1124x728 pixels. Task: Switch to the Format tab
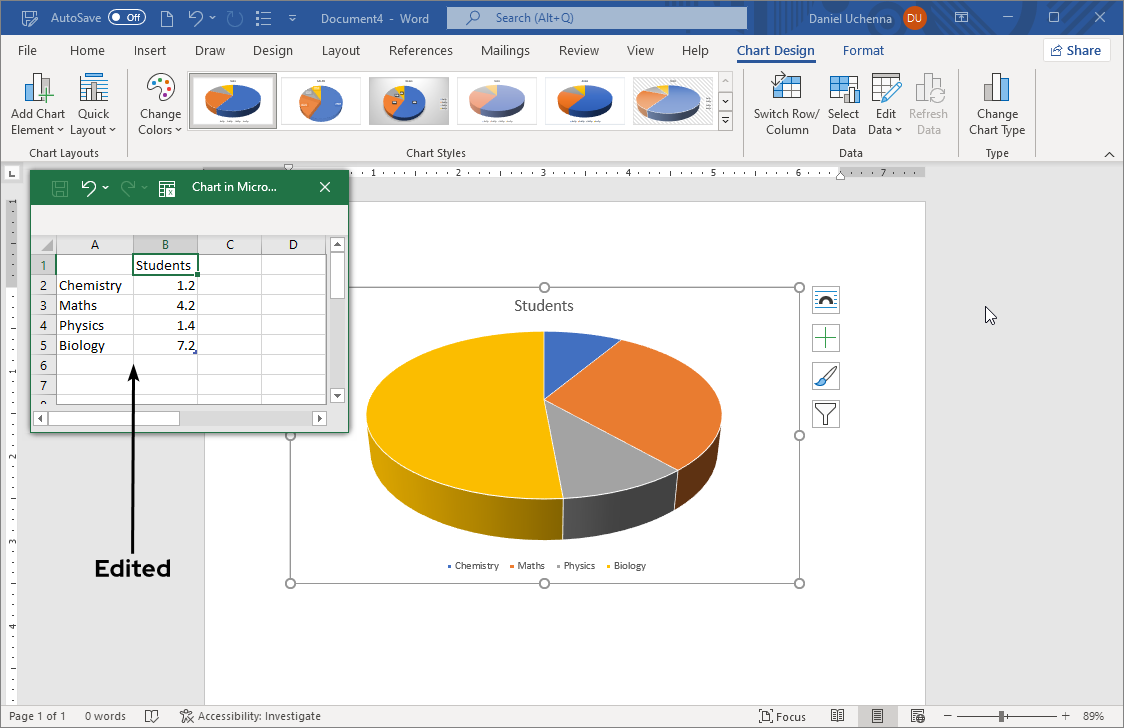tap(863, 50)
